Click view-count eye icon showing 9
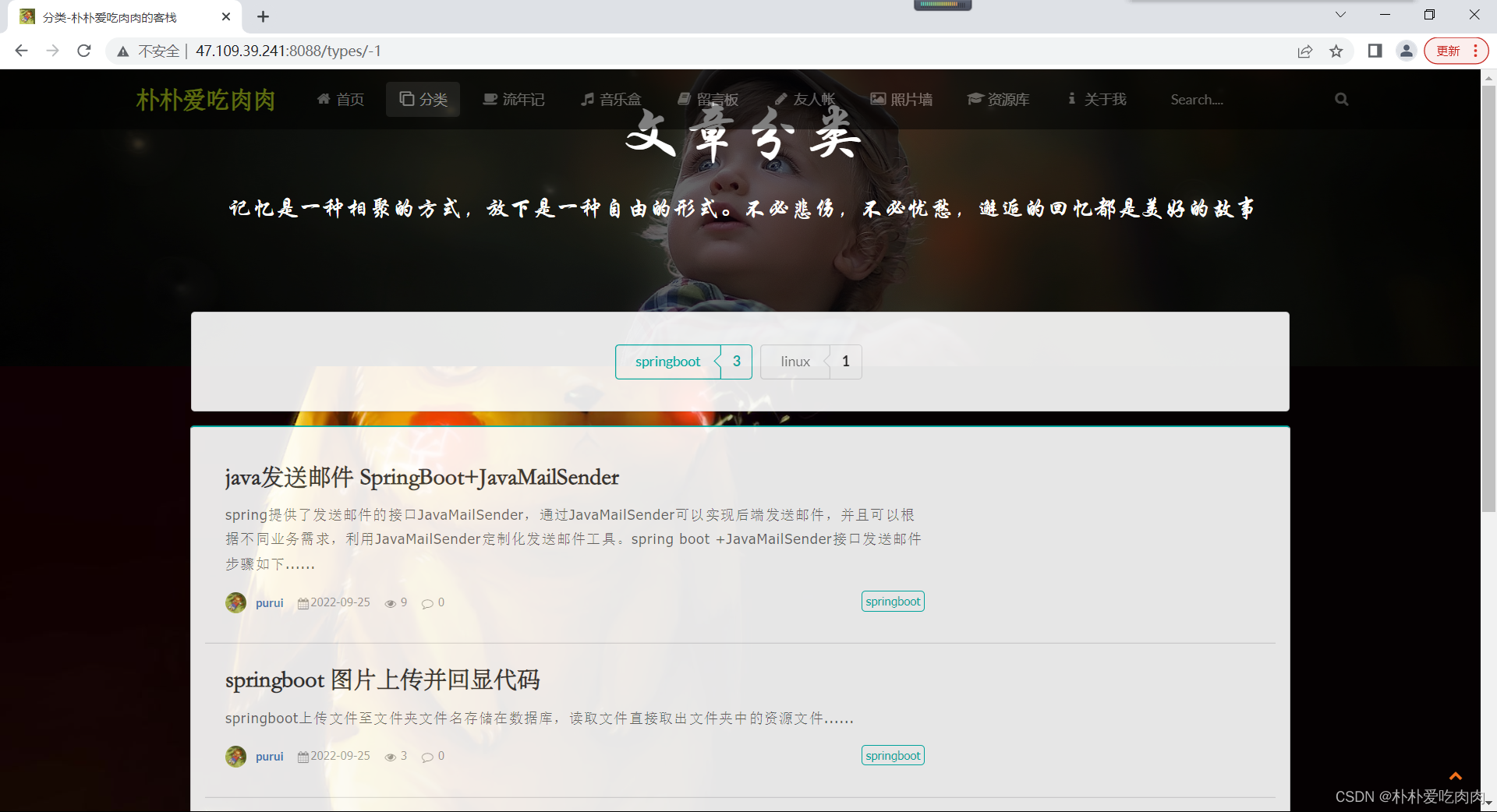 point(391,603)
